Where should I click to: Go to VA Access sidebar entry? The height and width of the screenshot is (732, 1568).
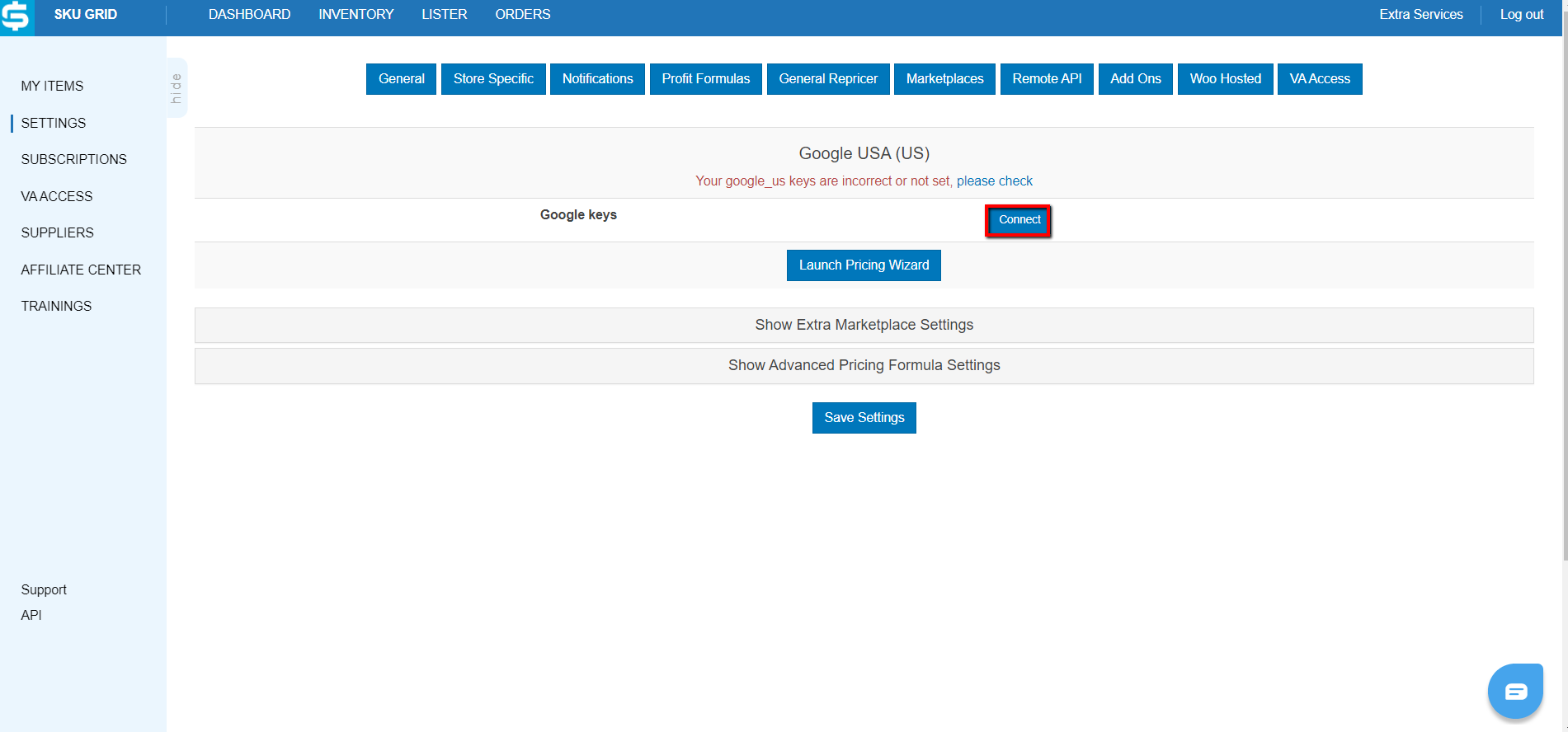click(57, 196)
